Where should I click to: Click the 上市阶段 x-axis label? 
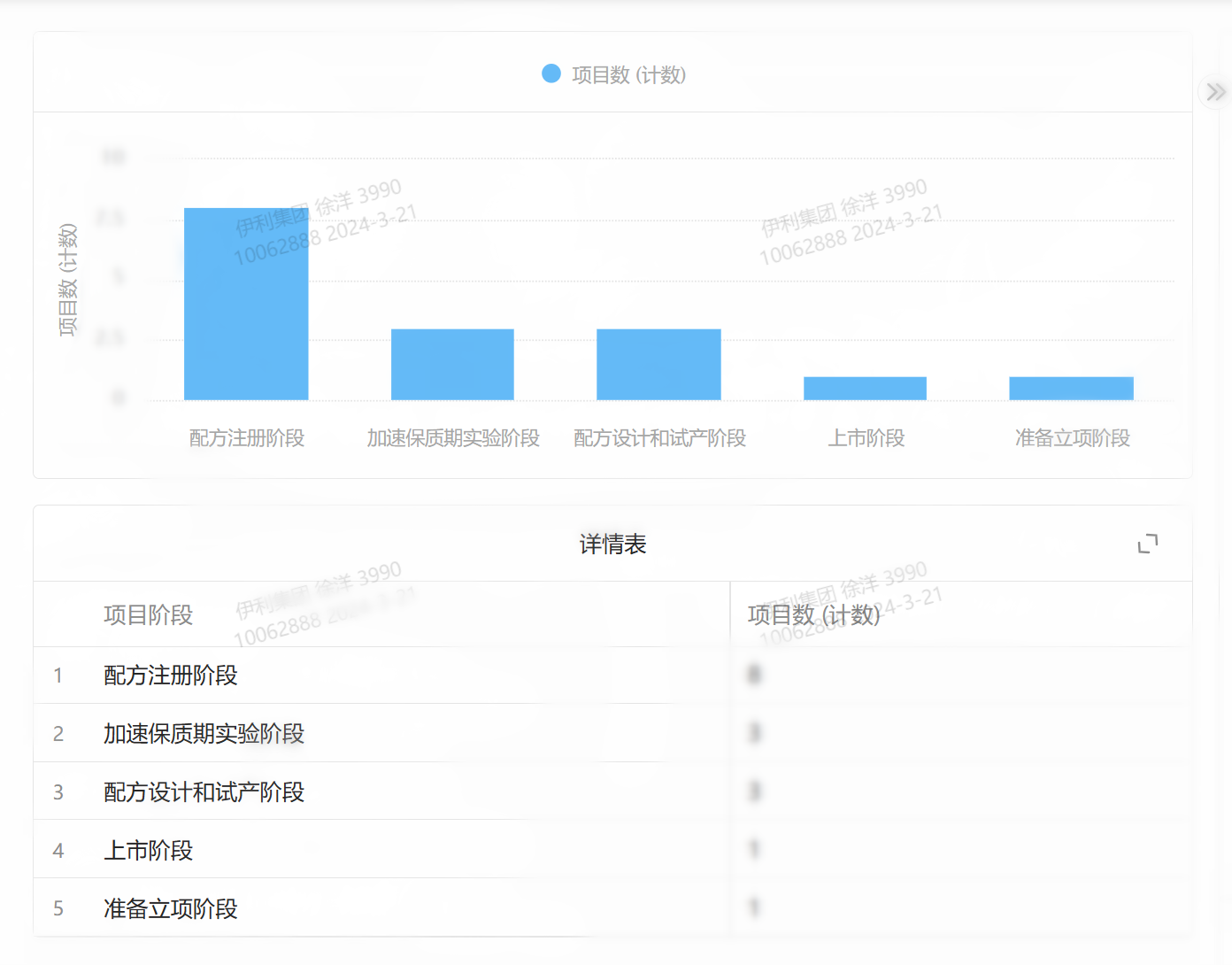866,438
